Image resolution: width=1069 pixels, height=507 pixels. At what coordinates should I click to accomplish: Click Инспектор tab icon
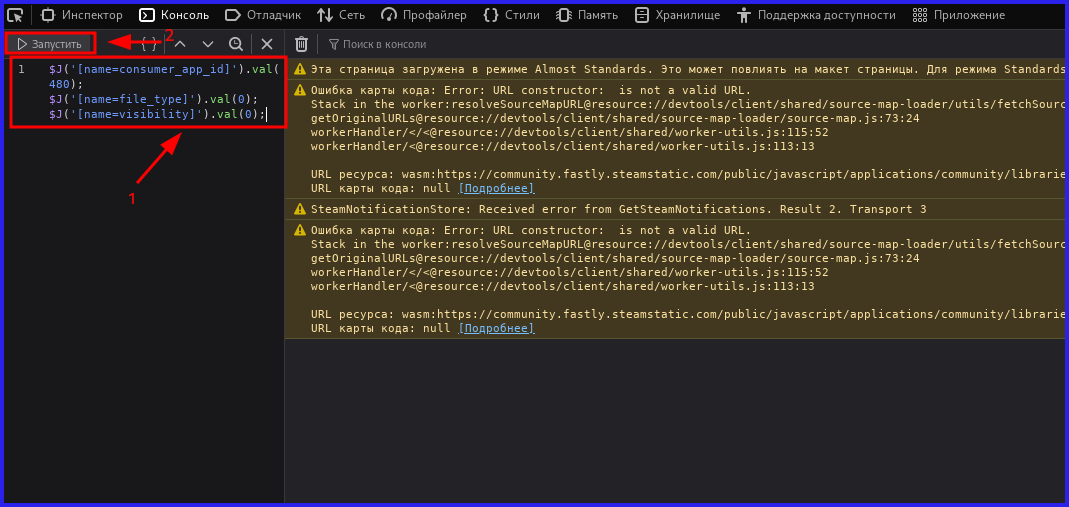point(48,15)
